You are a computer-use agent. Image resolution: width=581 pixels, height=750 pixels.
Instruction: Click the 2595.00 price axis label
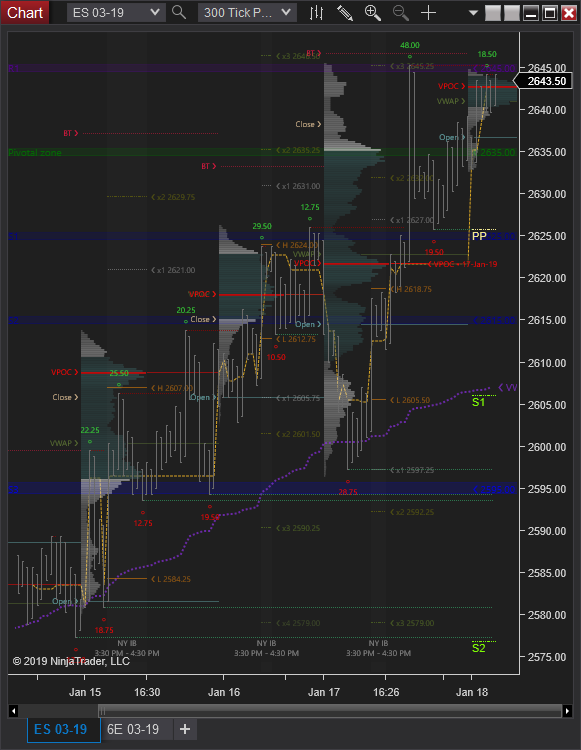tap(547, 489)
